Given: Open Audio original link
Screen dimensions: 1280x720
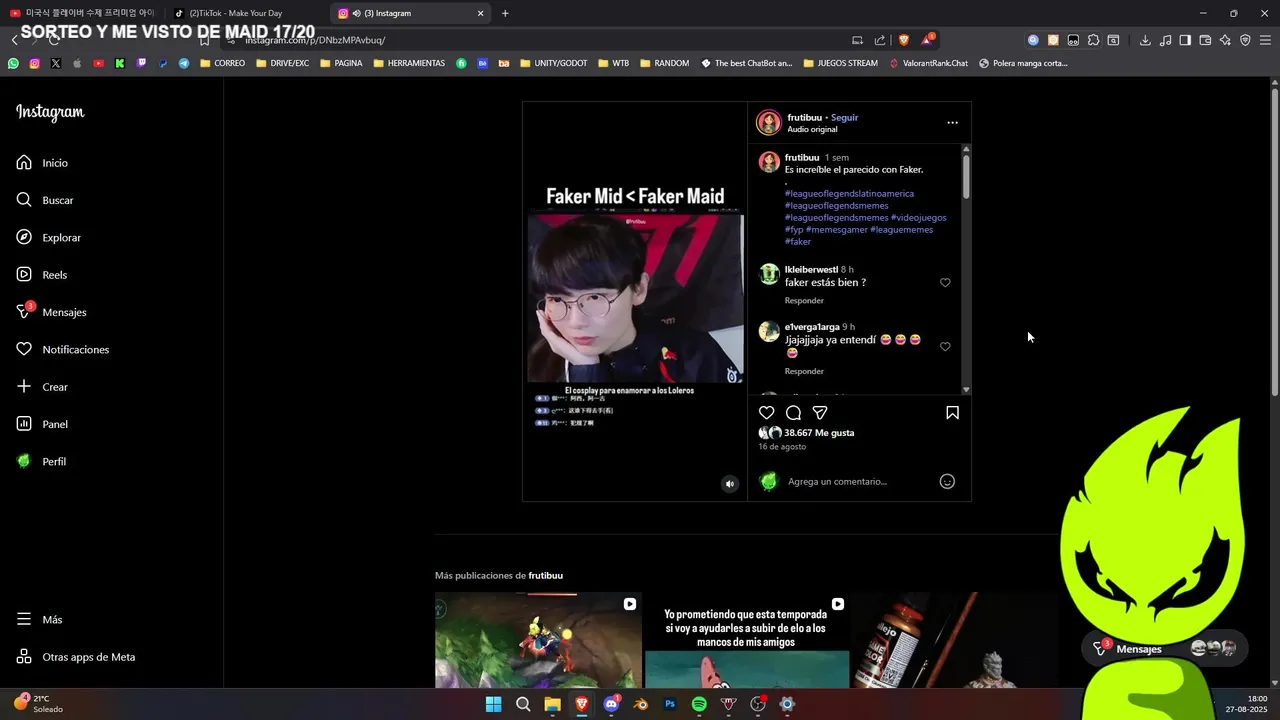Looking at the screenshot, I should coord(812,129).
